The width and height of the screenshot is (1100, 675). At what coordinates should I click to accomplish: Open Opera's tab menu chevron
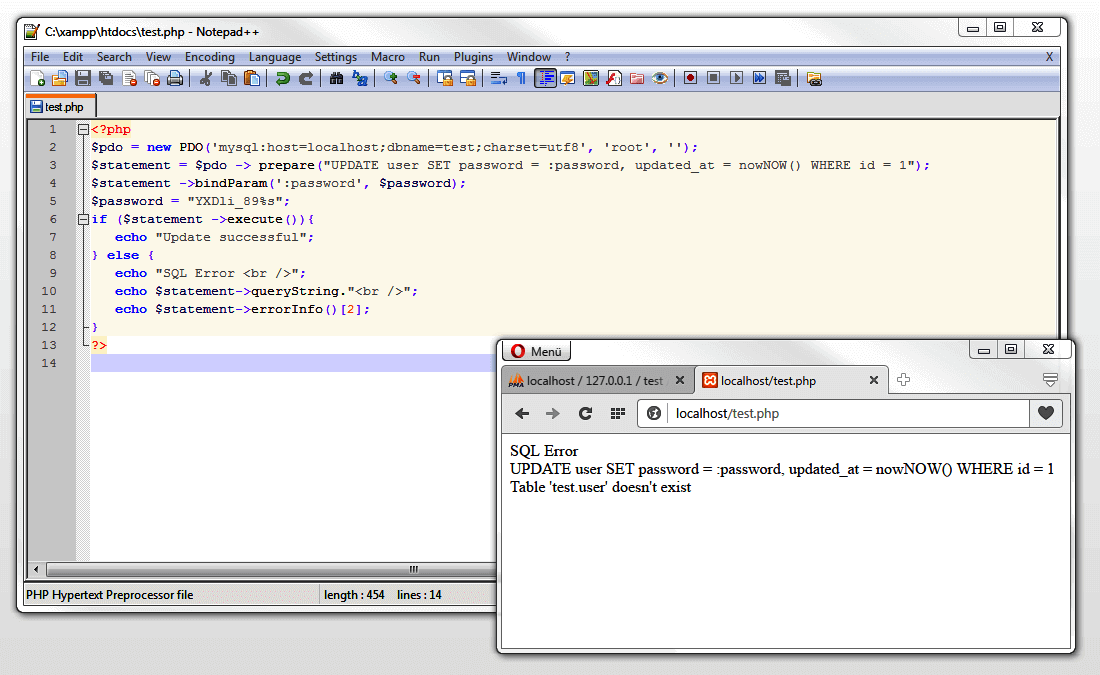pos(1050,380)
